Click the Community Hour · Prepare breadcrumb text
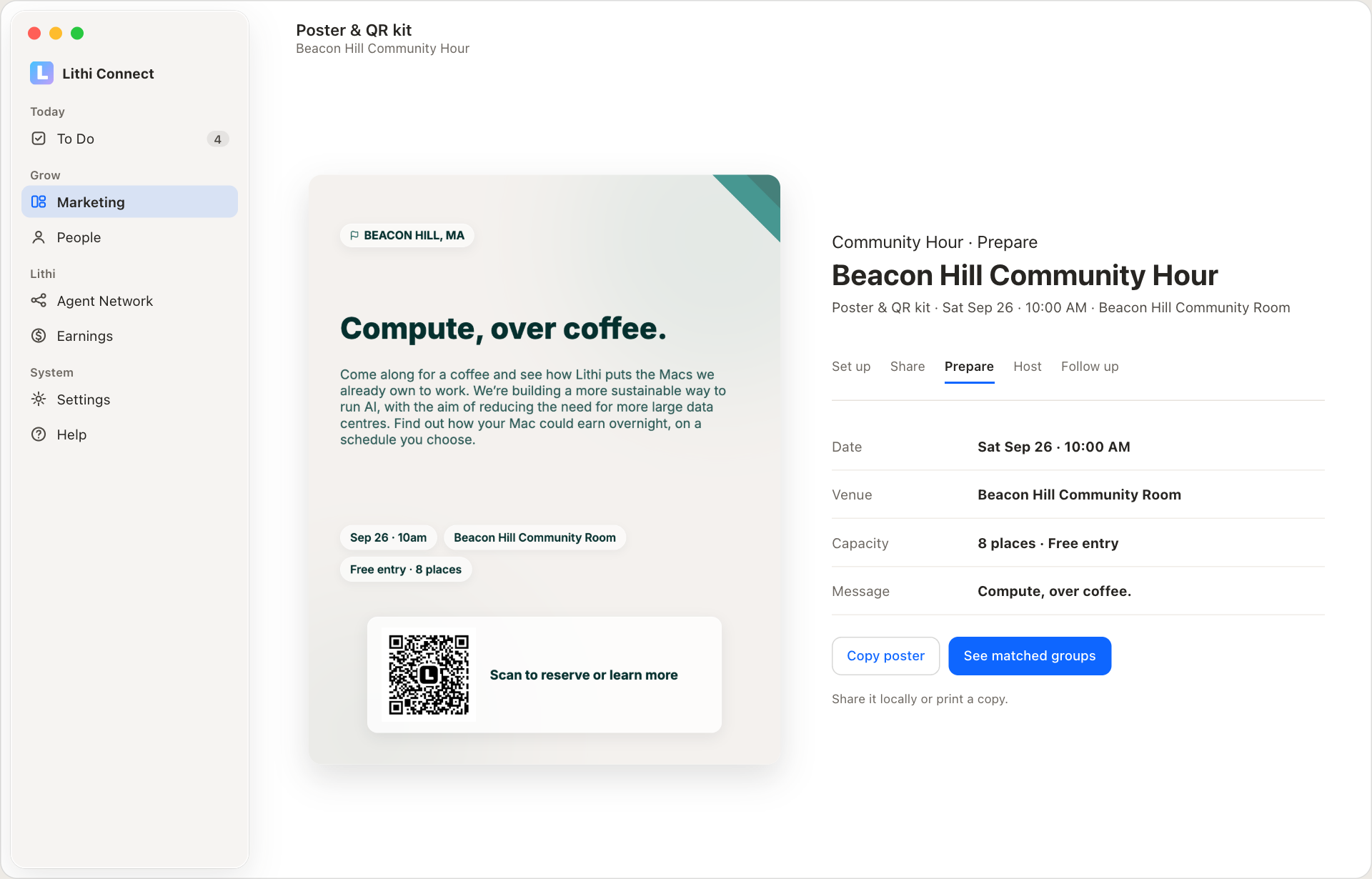The height and width of the screenshot is (879, 1372). click(x=935, y=242)
